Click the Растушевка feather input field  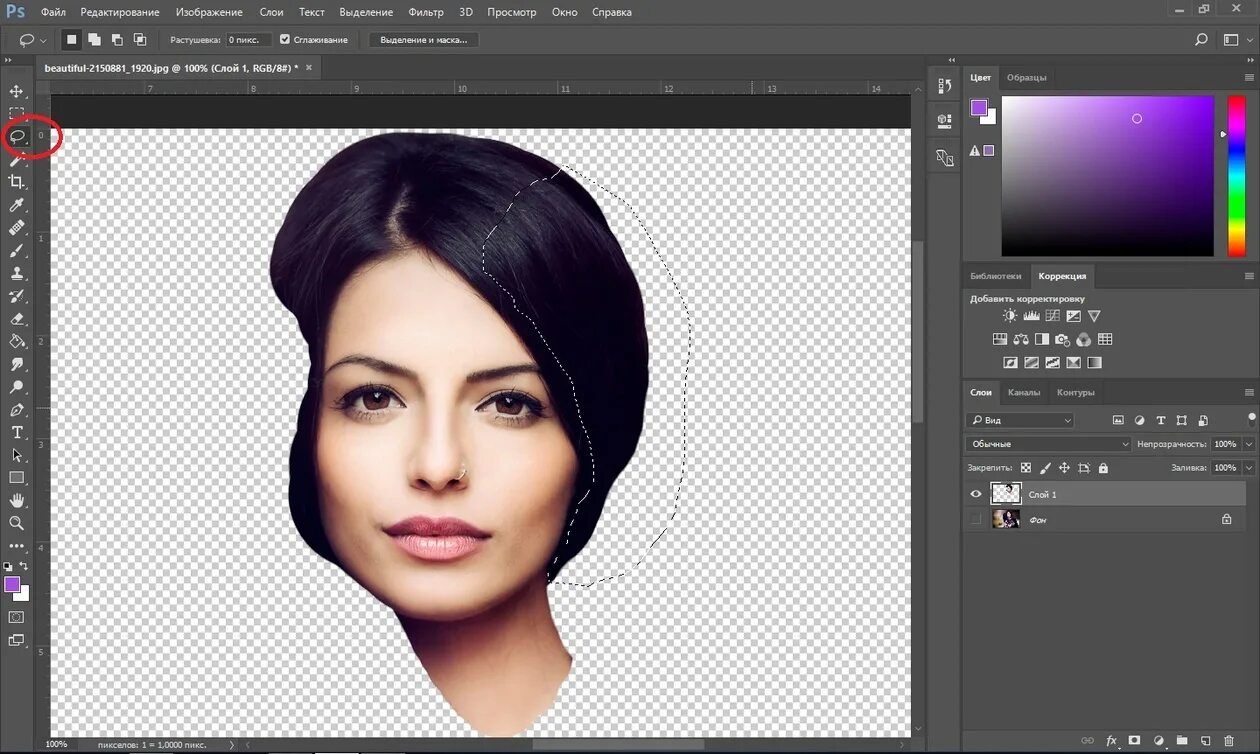(248, 40)
